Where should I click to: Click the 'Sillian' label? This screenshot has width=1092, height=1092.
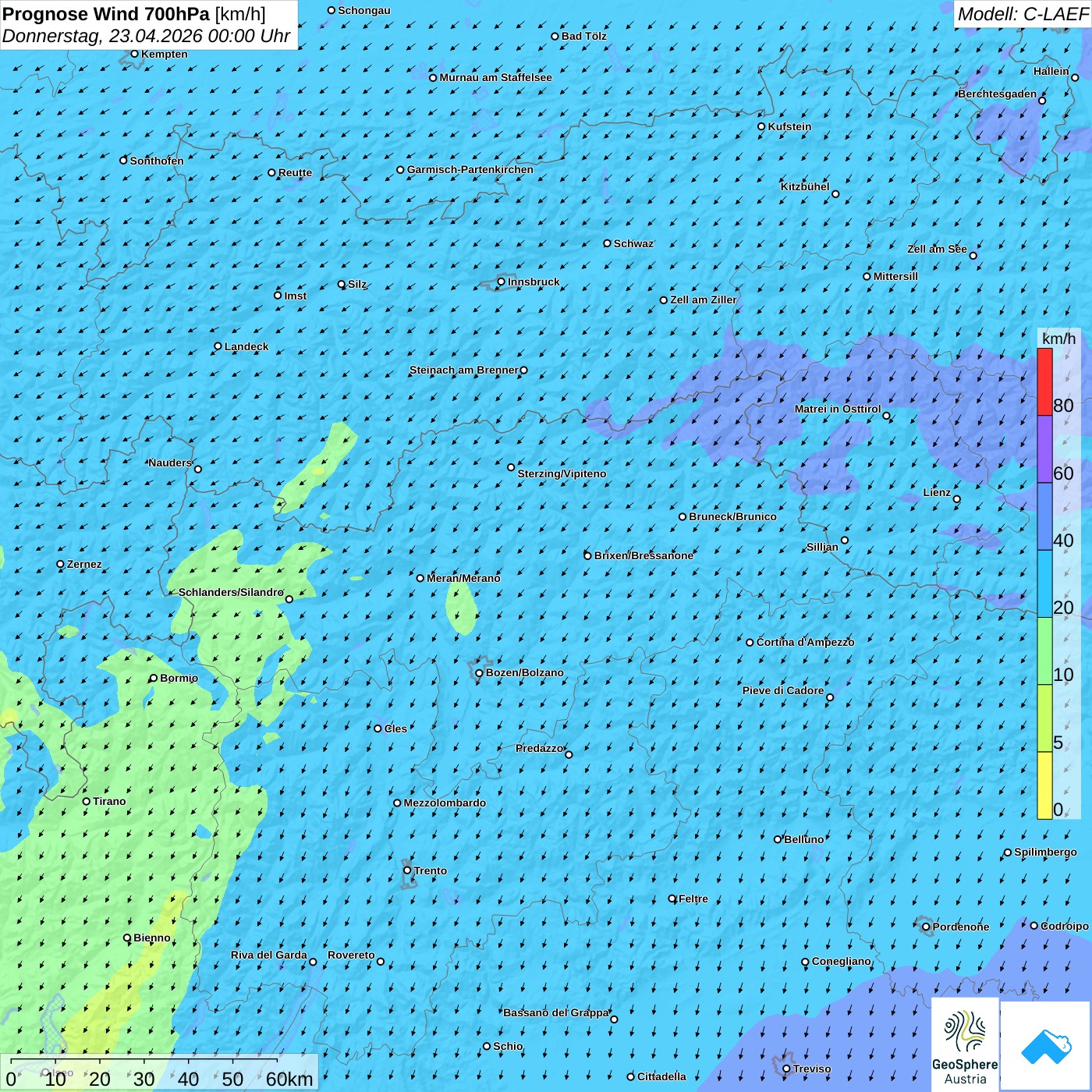click(x=822, y=547)
